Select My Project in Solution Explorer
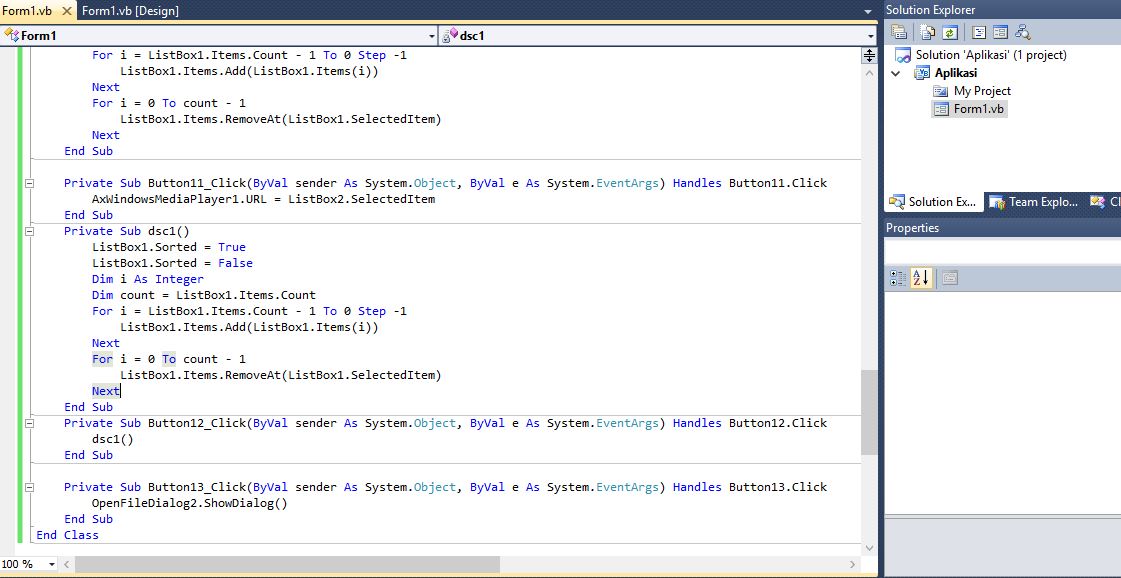 [981, 90]
